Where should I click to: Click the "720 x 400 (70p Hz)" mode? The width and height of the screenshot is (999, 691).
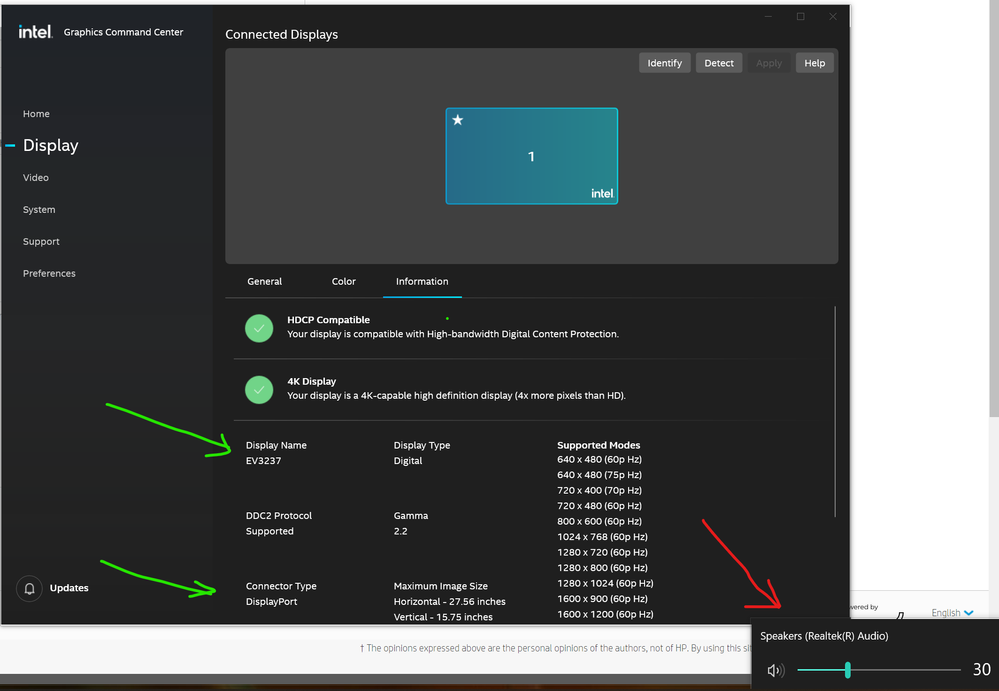click(x=600, y=490)
